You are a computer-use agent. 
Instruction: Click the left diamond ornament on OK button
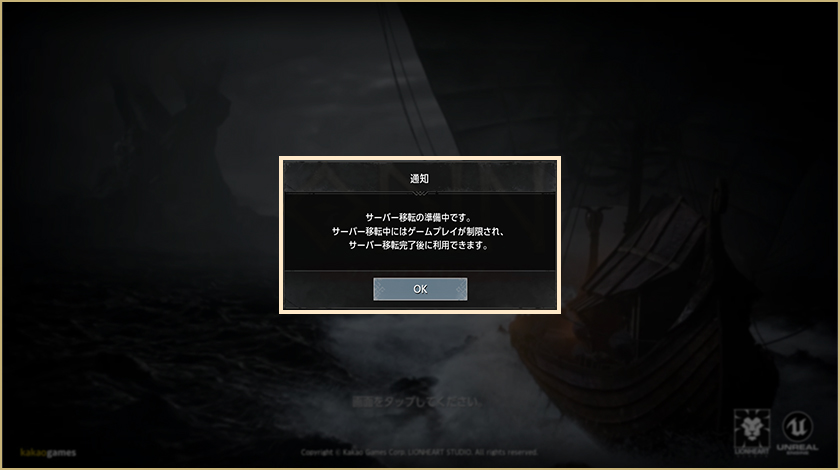(380, 289)
